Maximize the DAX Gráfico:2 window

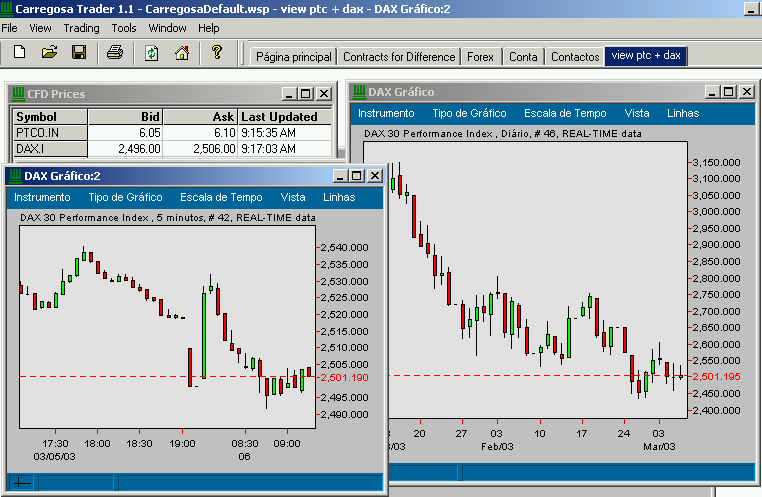point(357,175)
